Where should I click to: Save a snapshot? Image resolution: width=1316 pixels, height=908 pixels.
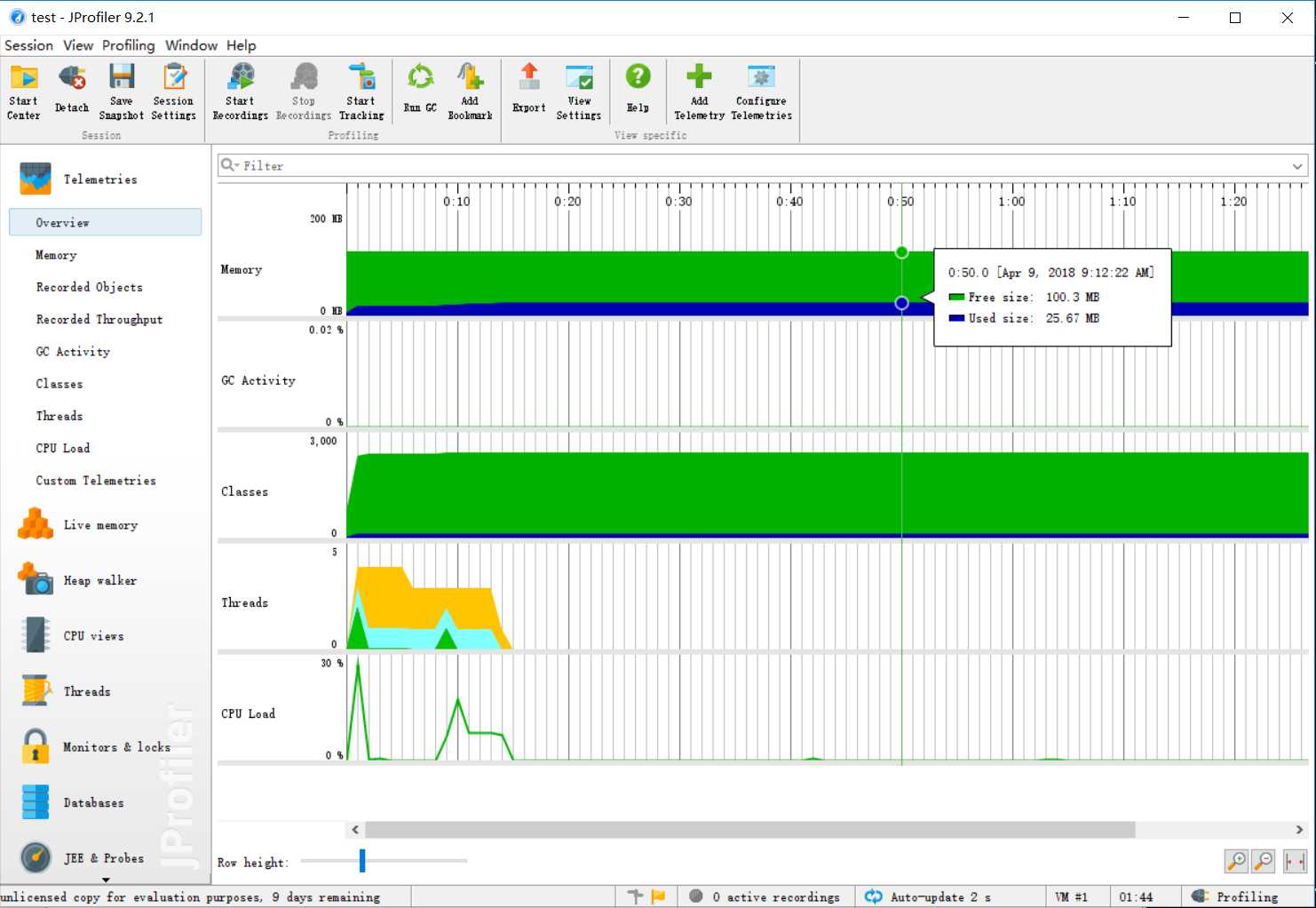coord(122,92)
